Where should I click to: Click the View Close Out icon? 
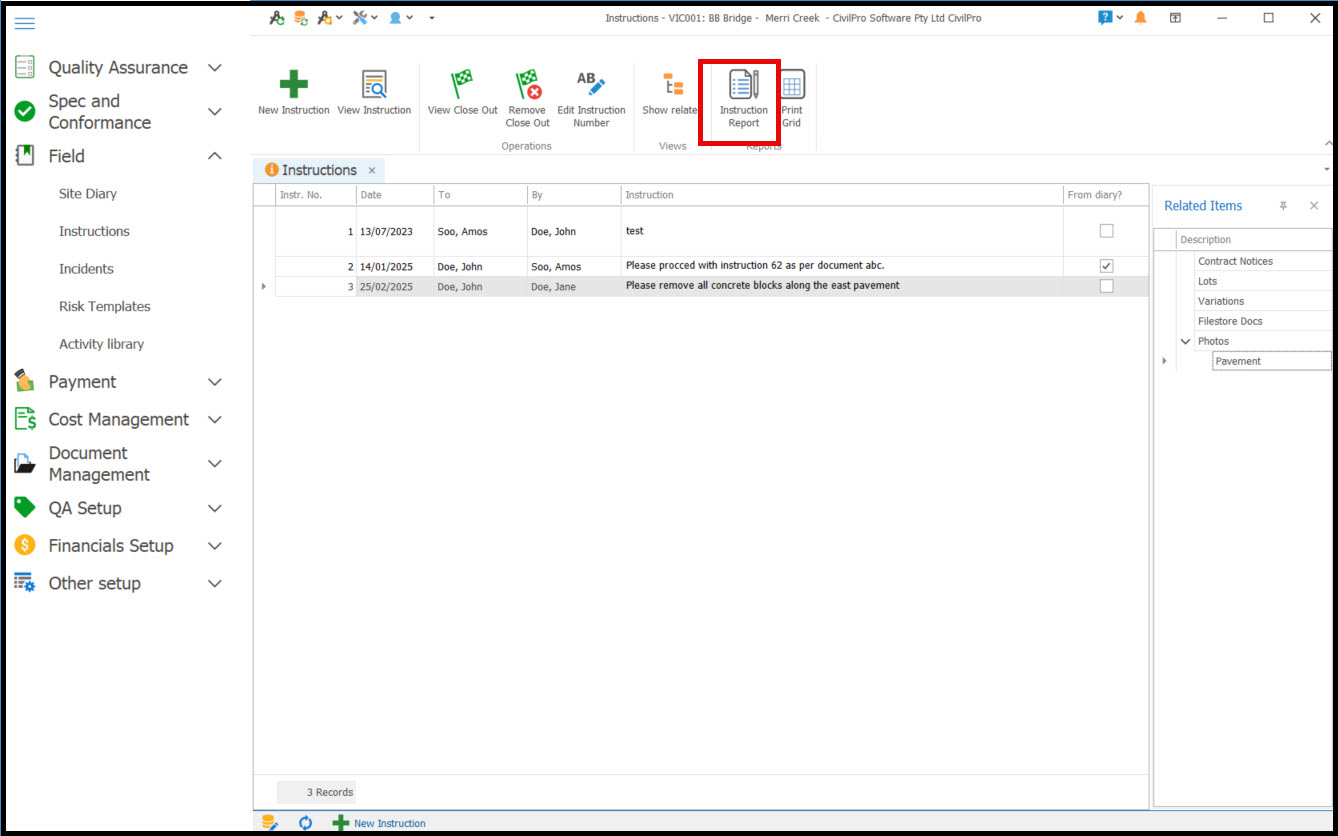pyautogui.click(x=462, y=87)
